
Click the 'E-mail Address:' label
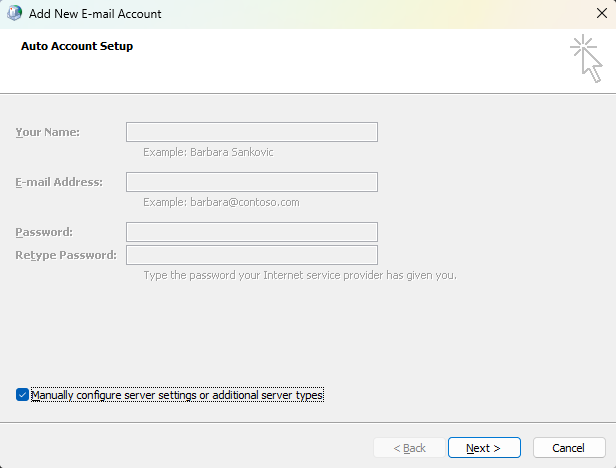[x=58, y=182]
